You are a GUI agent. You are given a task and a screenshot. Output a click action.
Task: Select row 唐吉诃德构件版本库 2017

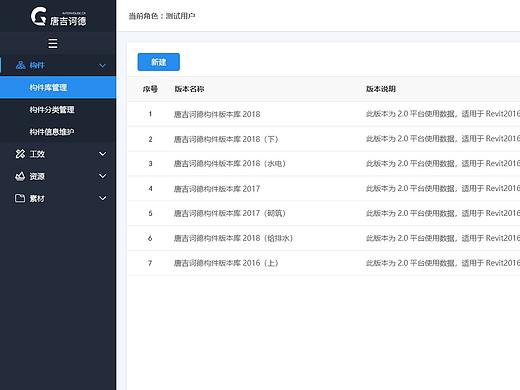(323, 189)
